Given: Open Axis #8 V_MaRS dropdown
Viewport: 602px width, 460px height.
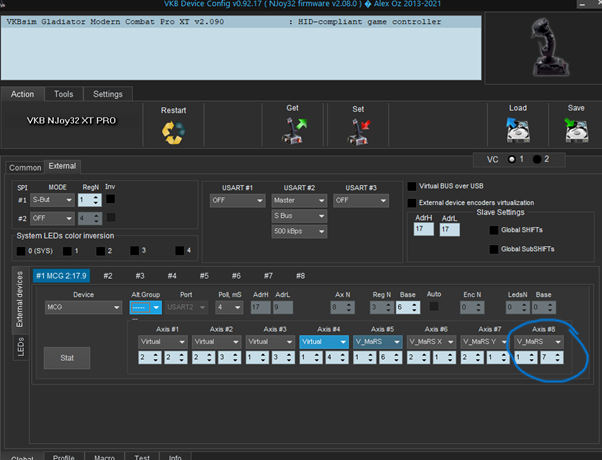Looking at the screenshot, I should tap(539, 342).
